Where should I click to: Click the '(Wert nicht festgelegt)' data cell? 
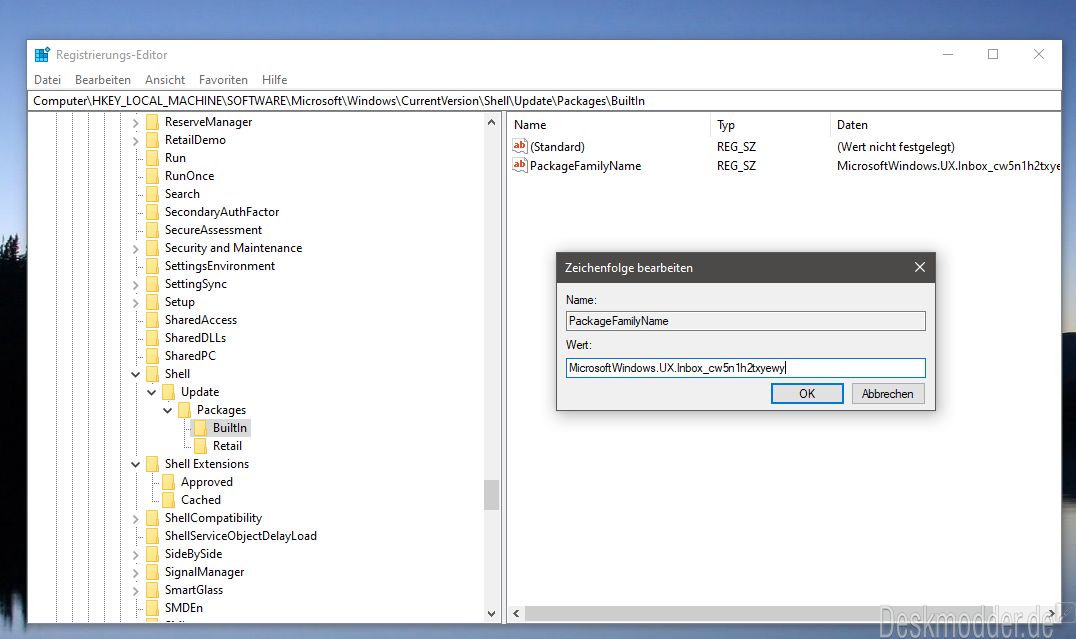pos(896,146)
